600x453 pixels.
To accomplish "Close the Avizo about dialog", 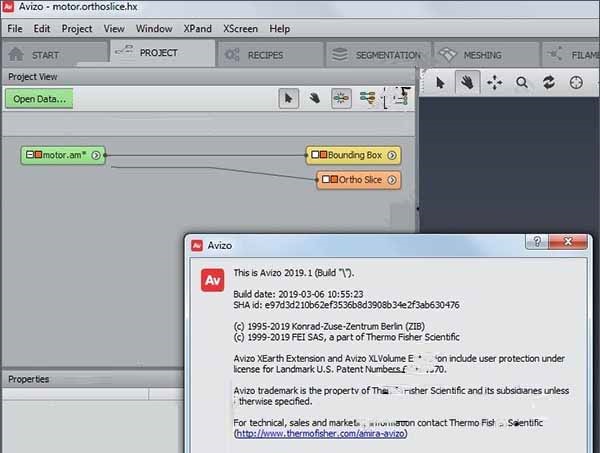I will coord(568,241).
